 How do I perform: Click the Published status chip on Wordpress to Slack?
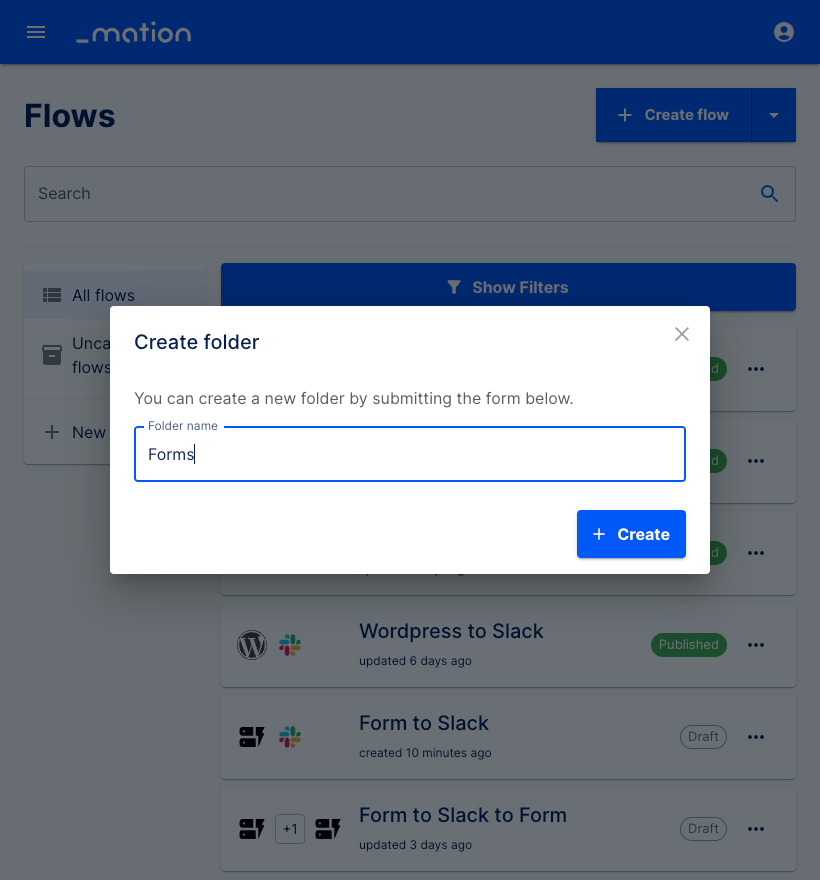click(688, 645)
